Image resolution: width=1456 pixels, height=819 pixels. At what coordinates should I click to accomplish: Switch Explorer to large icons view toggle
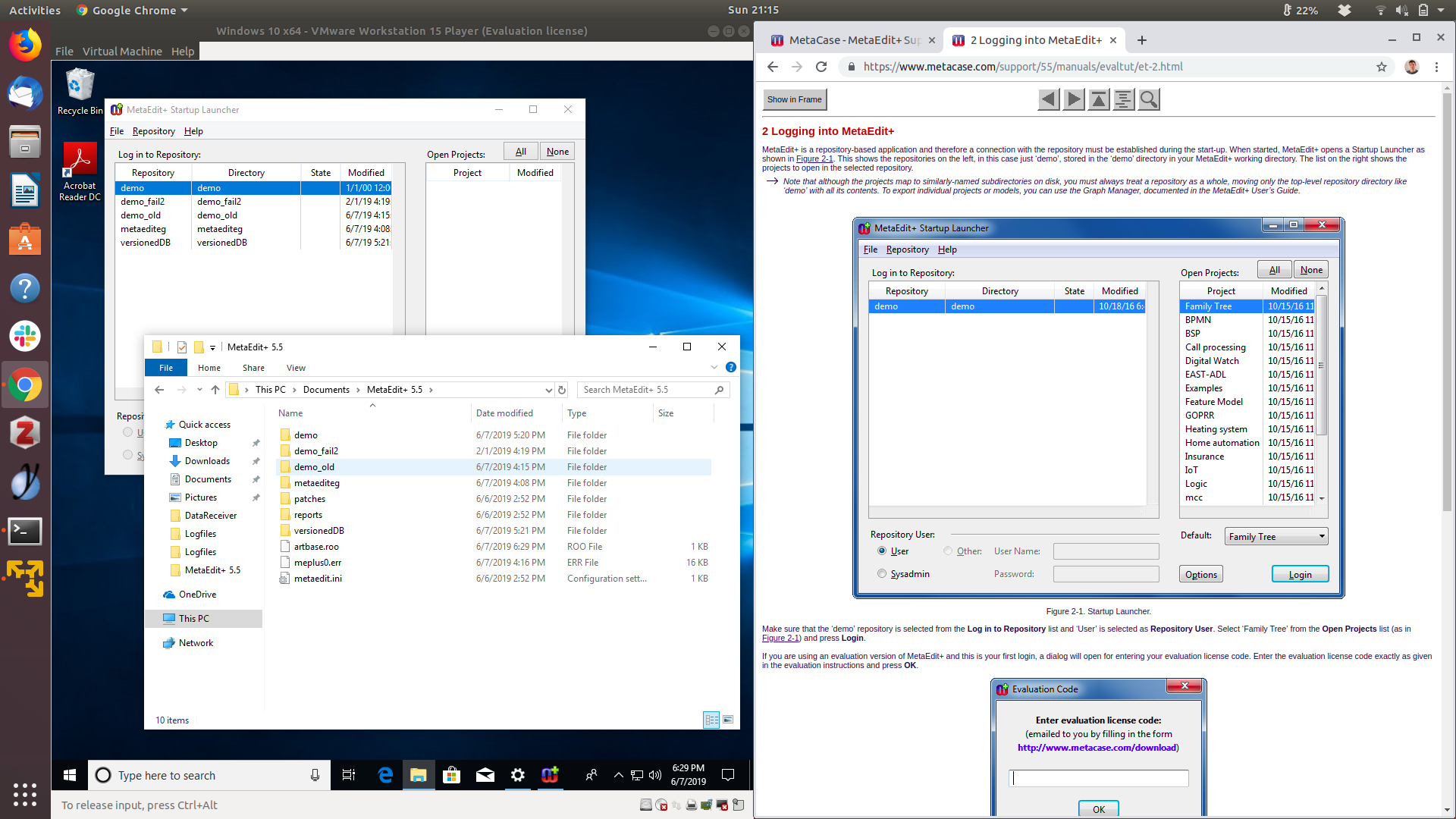(x=728, y=720)
